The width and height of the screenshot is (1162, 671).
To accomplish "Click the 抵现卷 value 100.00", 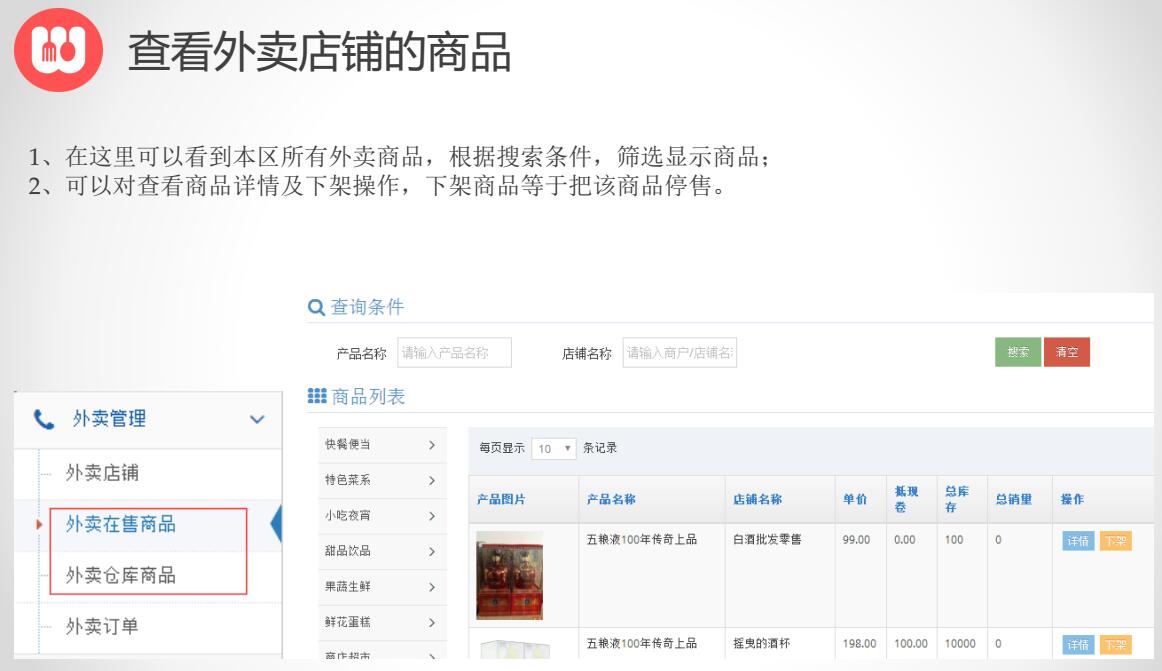I will (x=911, y=644).
